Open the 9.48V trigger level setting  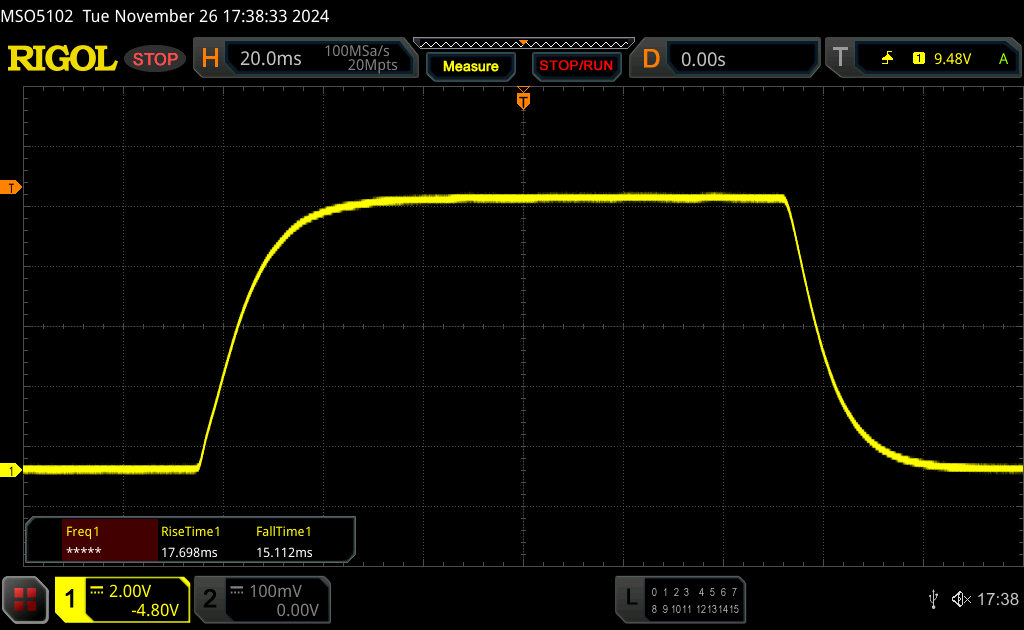tap(952, 59)
